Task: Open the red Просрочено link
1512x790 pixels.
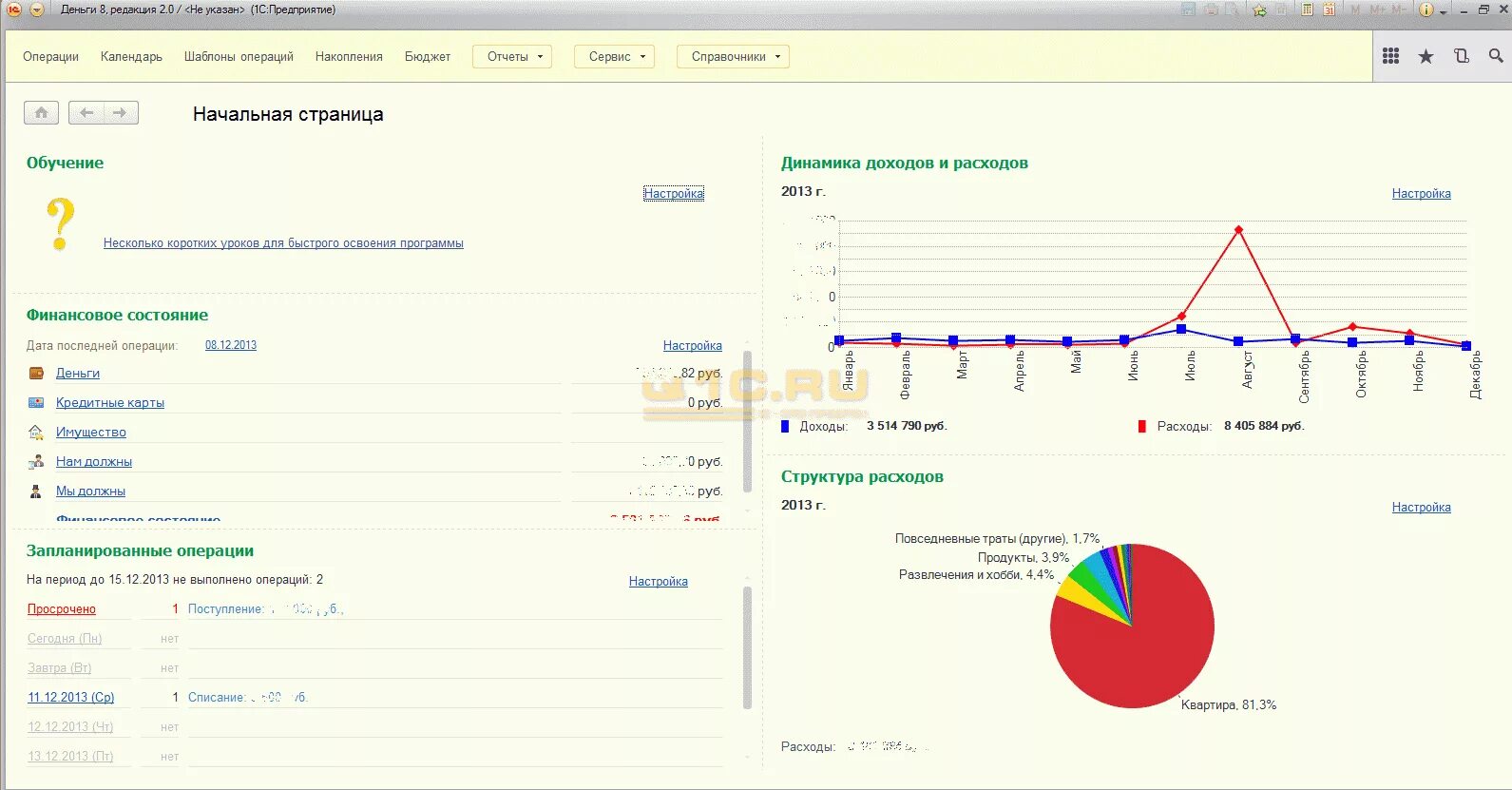Action: pos(62,609)
